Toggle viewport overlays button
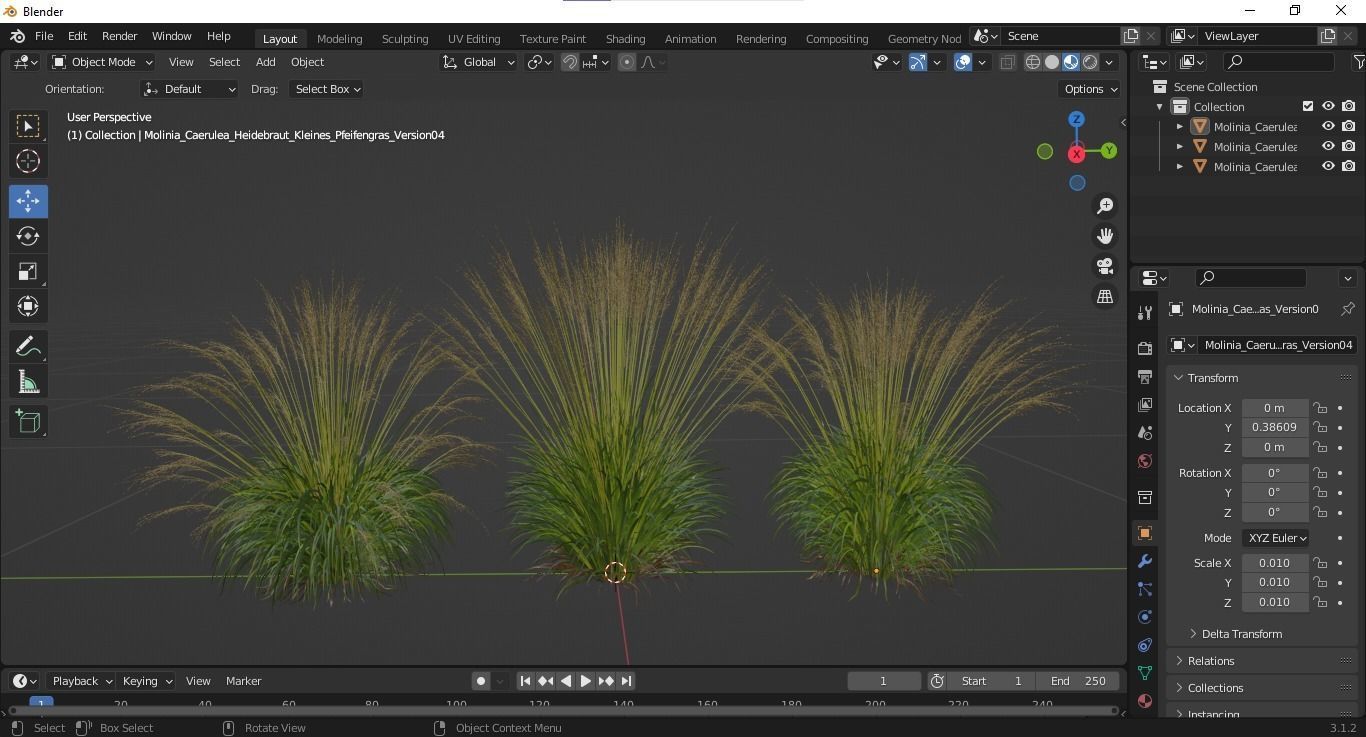The height and width of the screenshot is (737, 1366). click(x=963, y=62)
